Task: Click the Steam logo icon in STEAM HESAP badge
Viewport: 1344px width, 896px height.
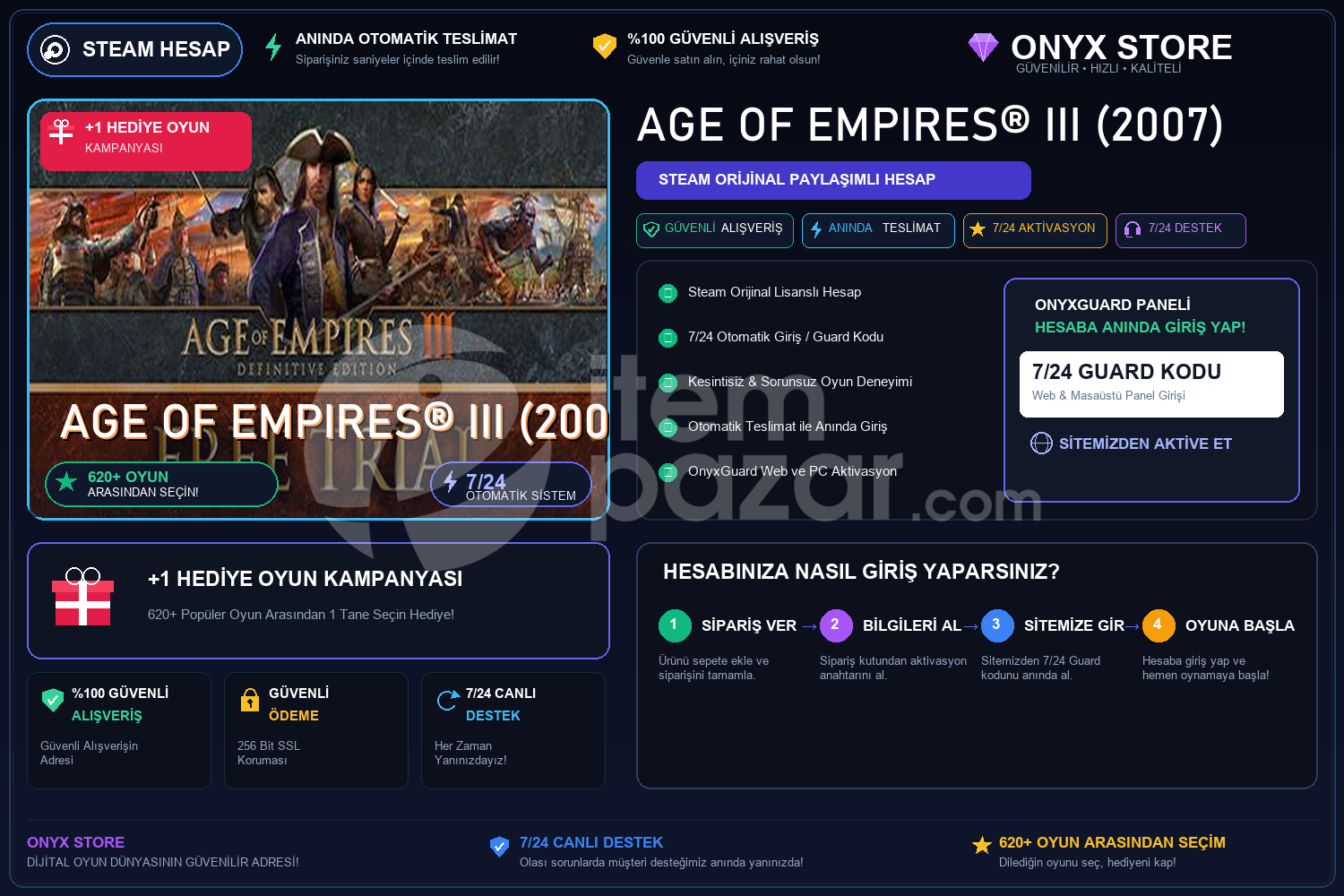Action: click(55, 49)
